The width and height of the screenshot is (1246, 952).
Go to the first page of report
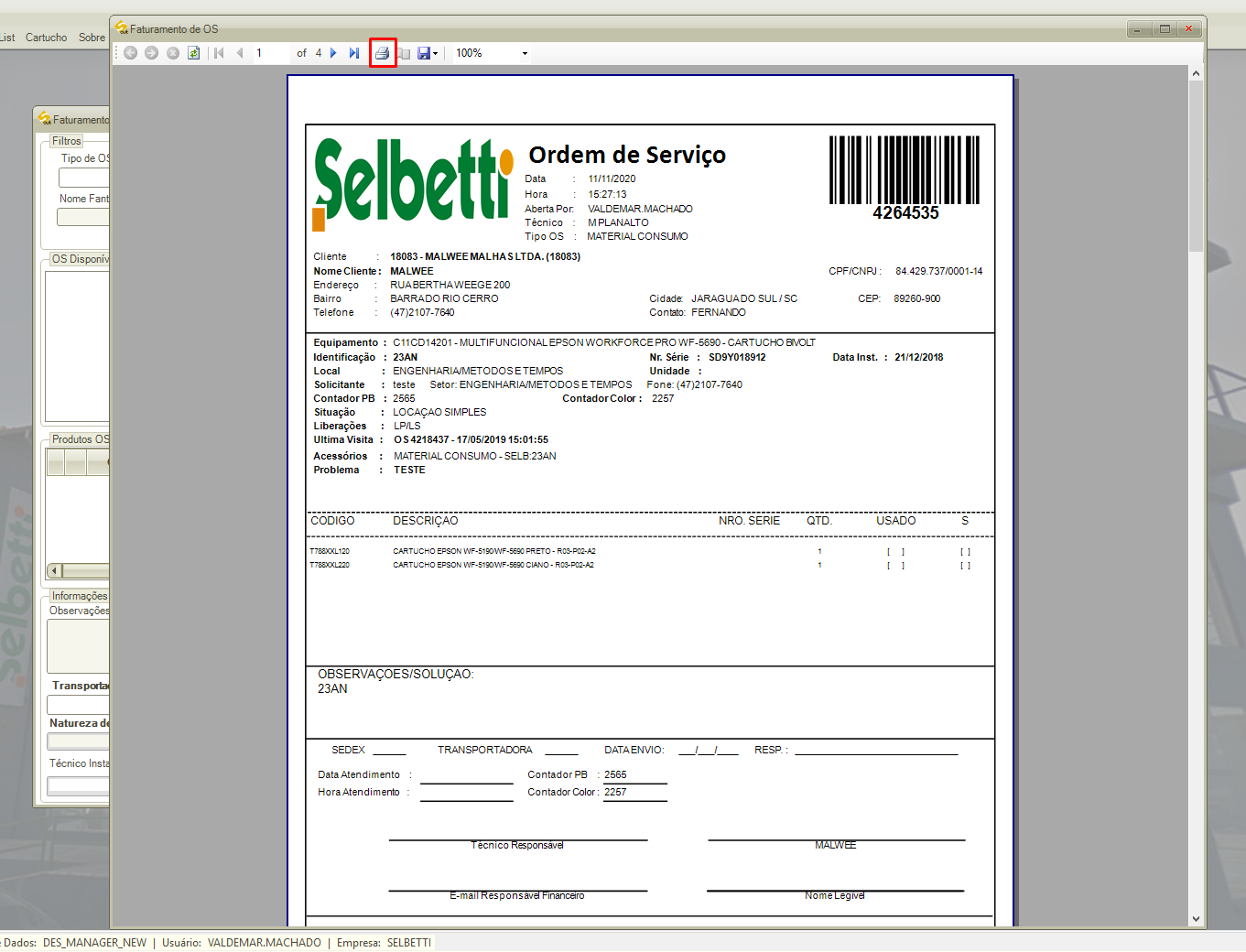(219, 53)
